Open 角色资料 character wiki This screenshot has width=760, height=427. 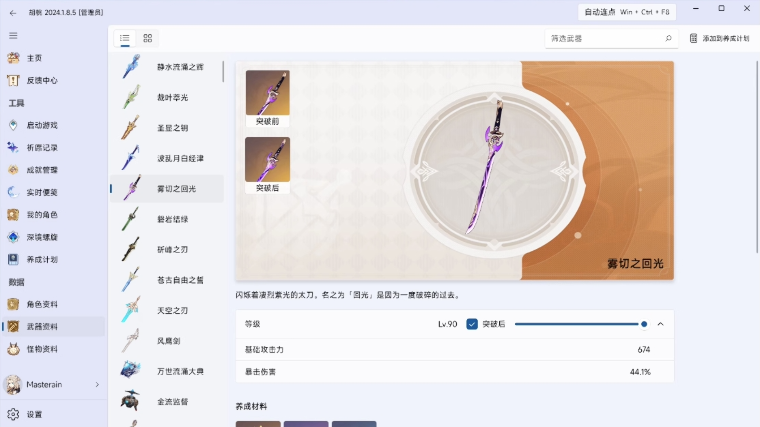pyautogui.click(x=53, y=304)
